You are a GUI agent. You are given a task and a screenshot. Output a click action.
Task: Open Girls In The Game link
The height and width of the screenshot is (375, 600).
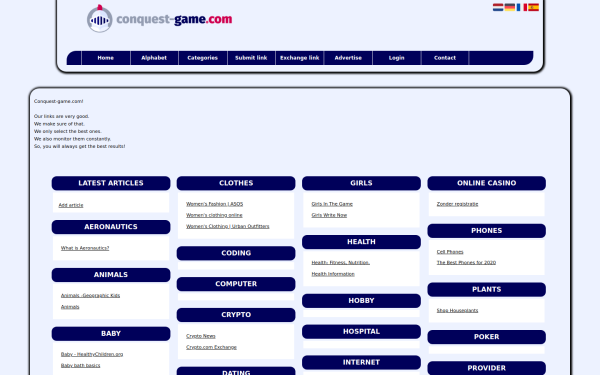point(332,204)
